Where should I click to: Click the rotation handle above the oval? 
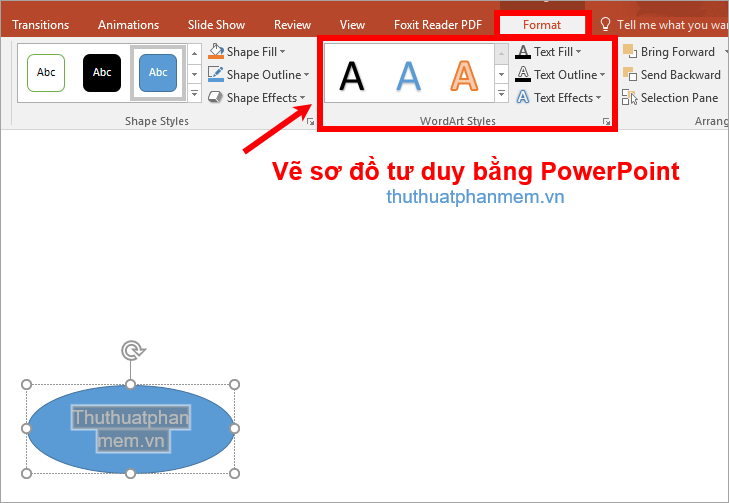click(x=133, y=351)
